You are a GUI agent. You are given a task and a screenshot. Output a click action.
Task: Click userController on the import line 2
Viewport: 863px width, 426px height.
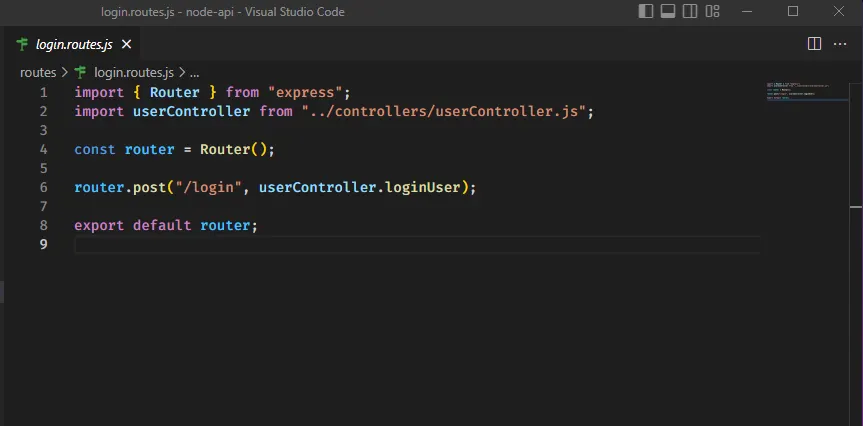pyautogui.click(x=192, y=112)
